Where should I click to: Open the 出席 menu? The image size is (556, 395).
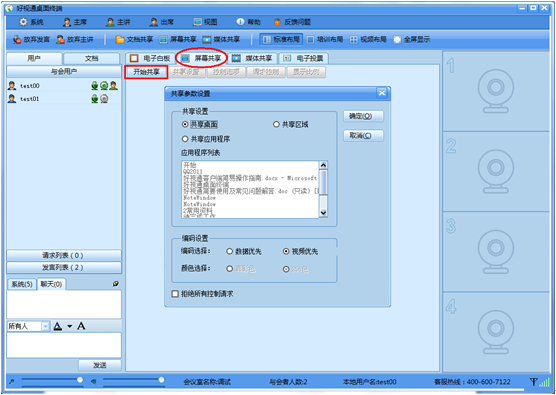tap(162, 22)
